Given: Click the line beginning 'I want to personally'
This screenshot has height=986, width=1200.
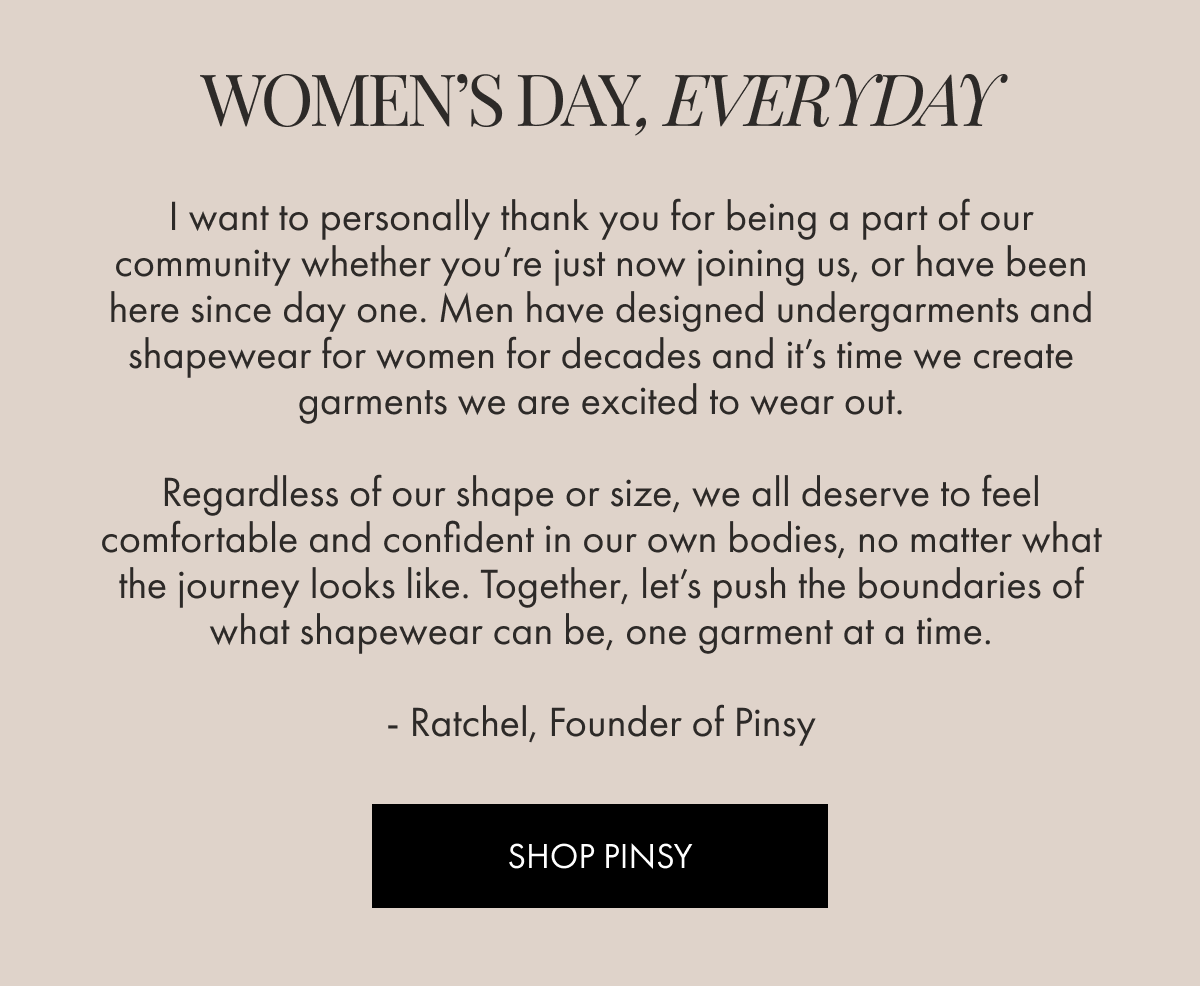Looking at the screenshot, I should coord(601,218).
